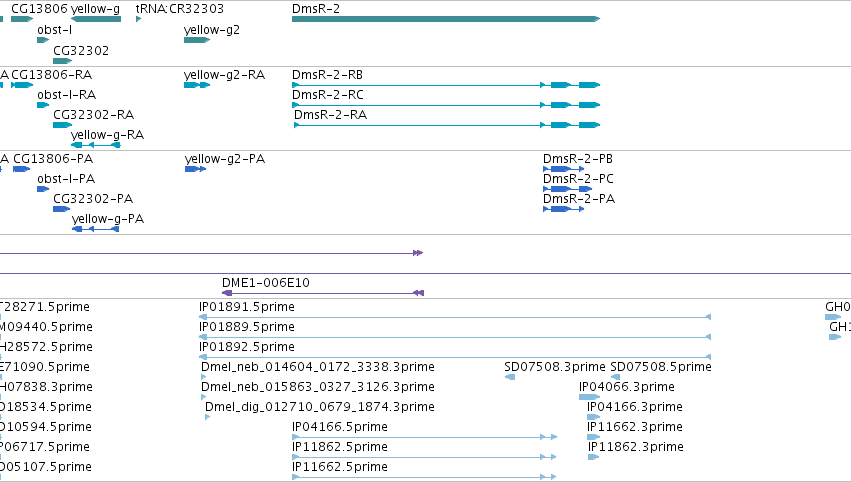This screenshot has width=851, height=482.
Task: Select the IP11862.5prime EST label
Action: [340, 447]
